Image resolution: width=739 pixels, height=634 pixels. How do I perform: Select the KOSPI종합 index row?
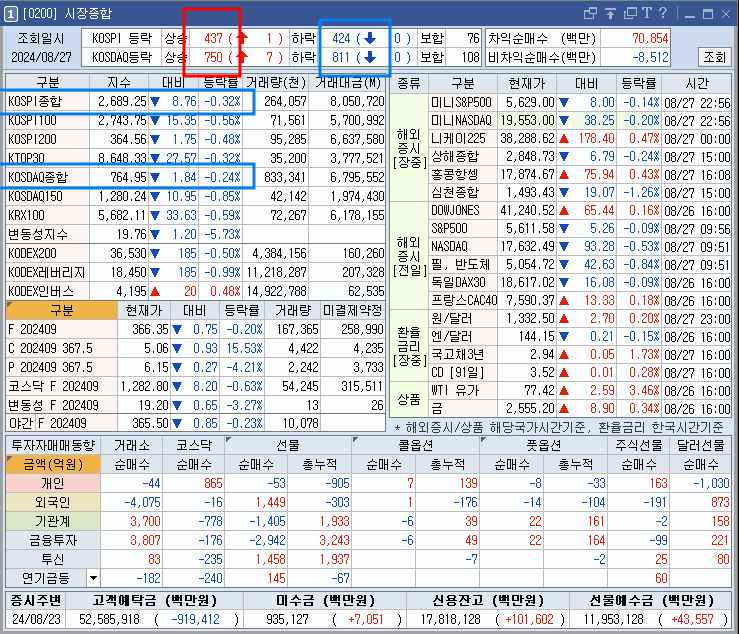pos(196,101)
